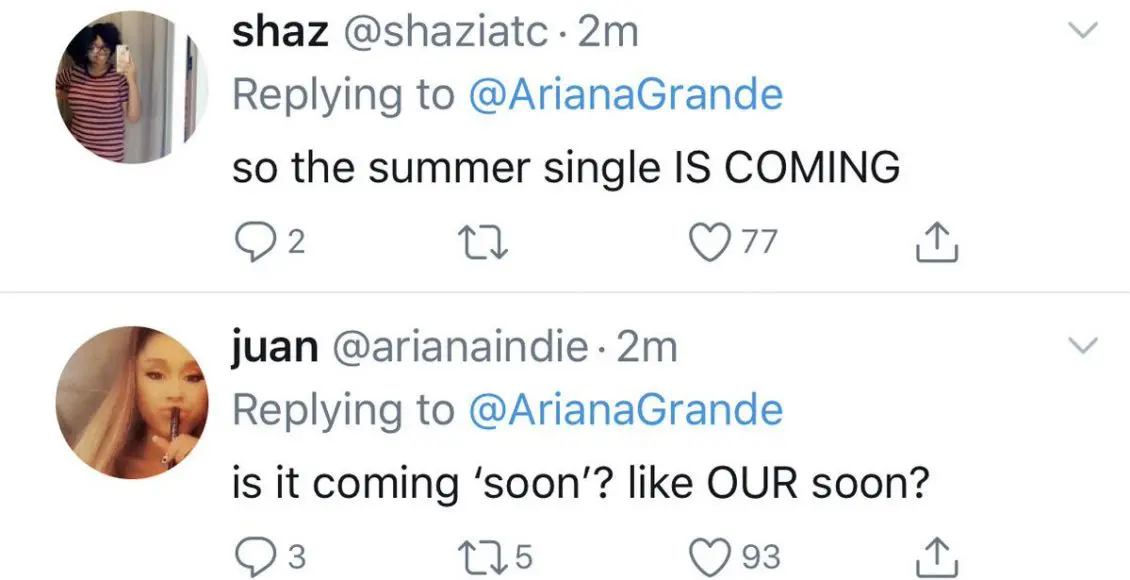This screenshot has height=580, width=1130.
Task: Click the display name 'juan'
Action: [x=275, y=348]
